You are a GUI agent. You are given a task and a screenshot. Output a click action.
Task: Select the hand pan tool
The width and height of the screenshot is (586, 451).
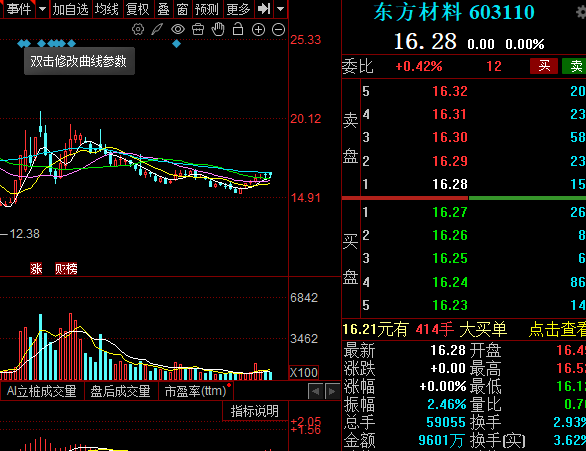coord(218,29)
